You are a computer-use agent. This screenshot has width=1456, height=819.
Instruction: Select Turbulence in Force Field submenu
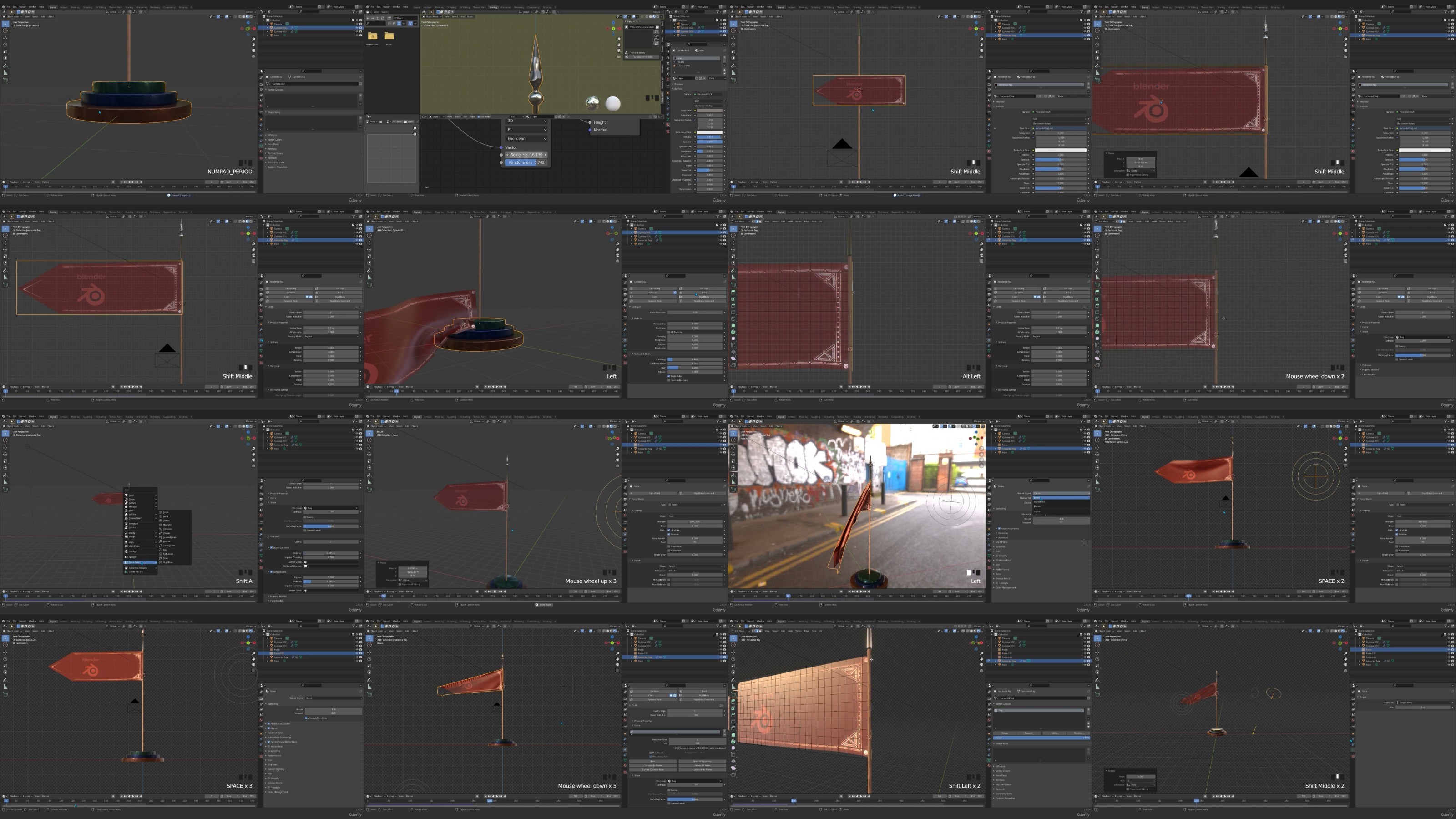(x=168, y=554)
